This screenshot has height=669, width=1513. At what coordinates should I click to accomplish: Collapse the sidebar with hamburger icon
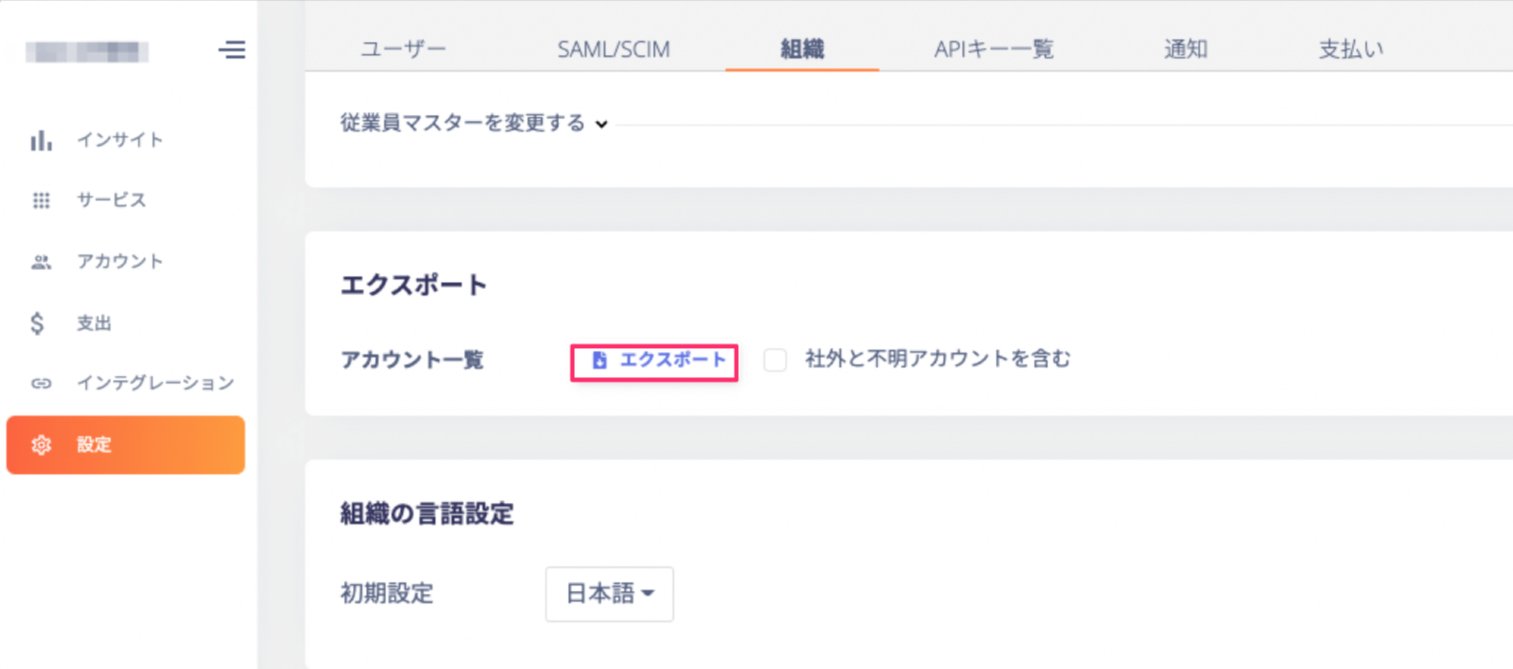coord(231,49)
